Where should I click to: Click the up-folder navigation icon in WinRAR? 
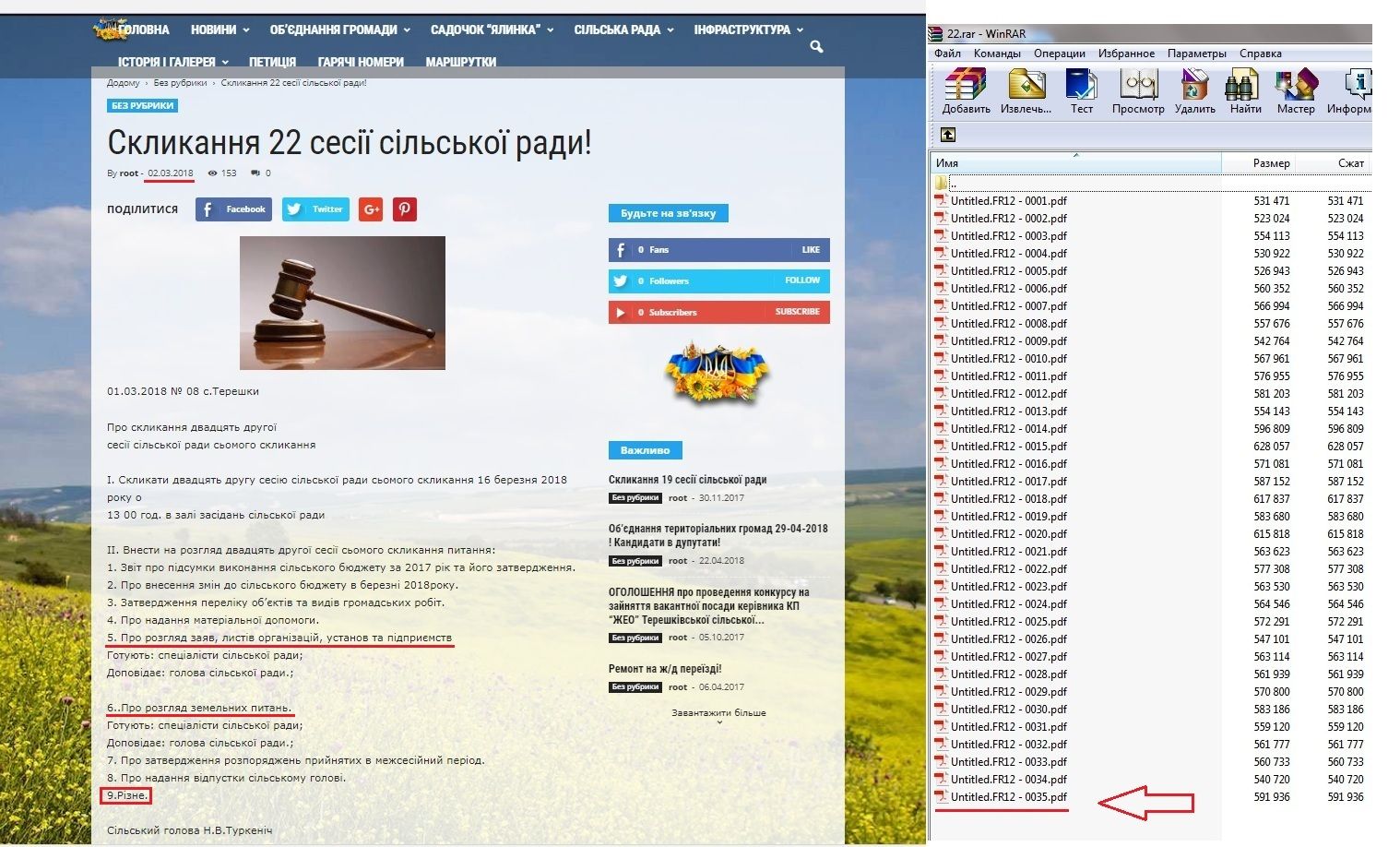pyautogui.click(x=946, y=134)
